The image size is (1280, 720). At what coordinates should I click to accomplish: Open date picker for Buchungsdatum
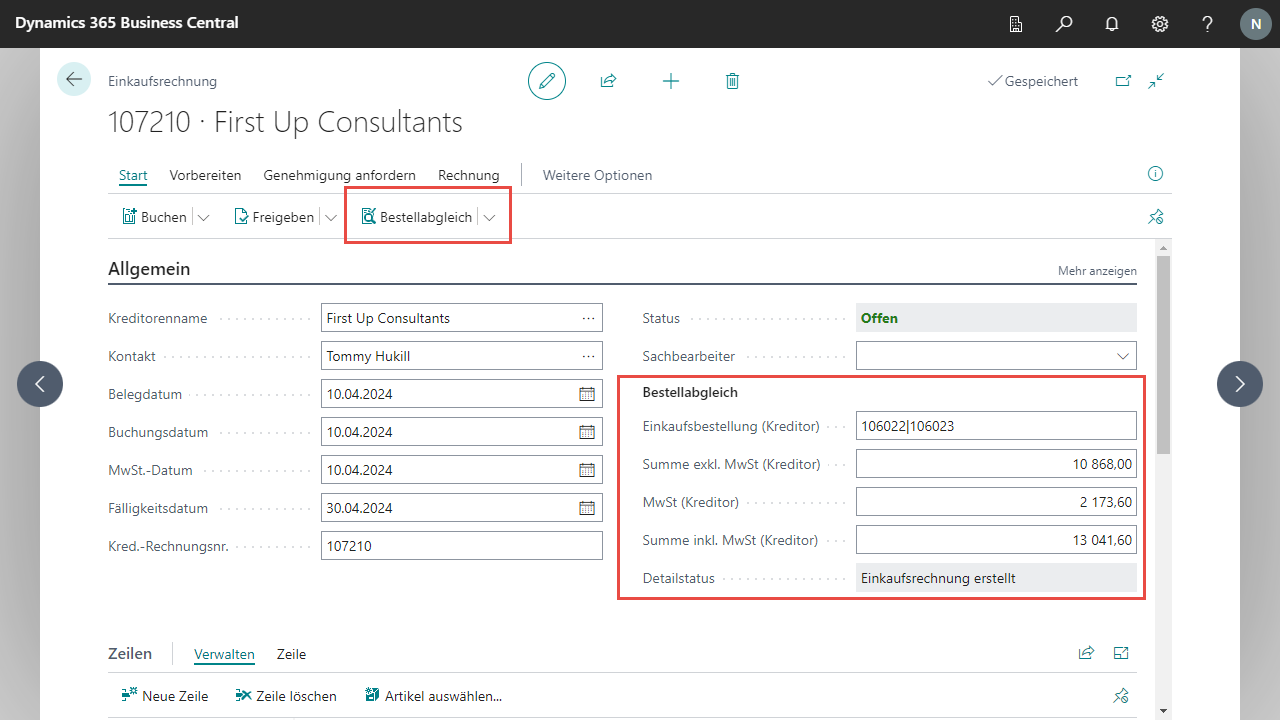(587, 432)
